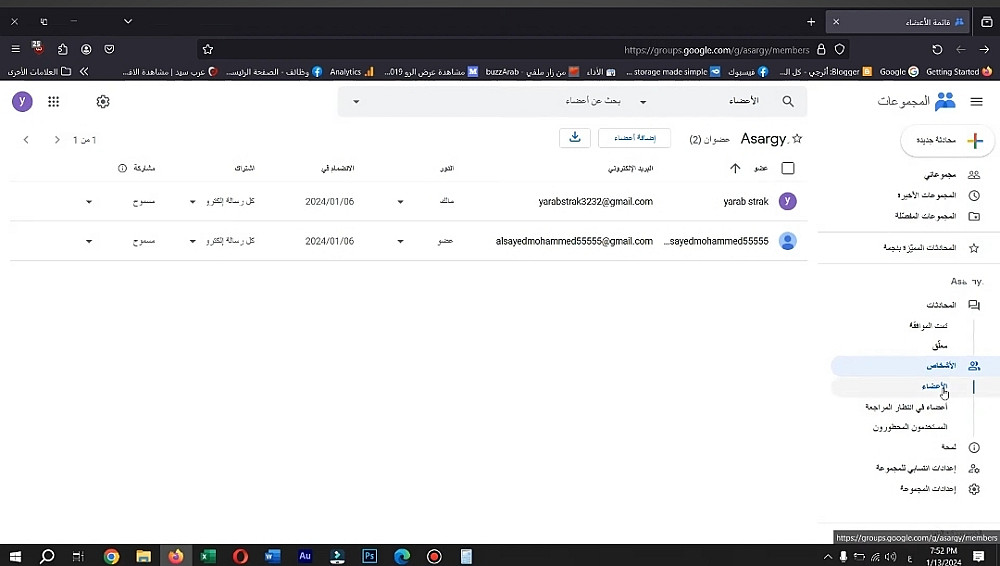Bookmark this page with star icon

(208, 49)
